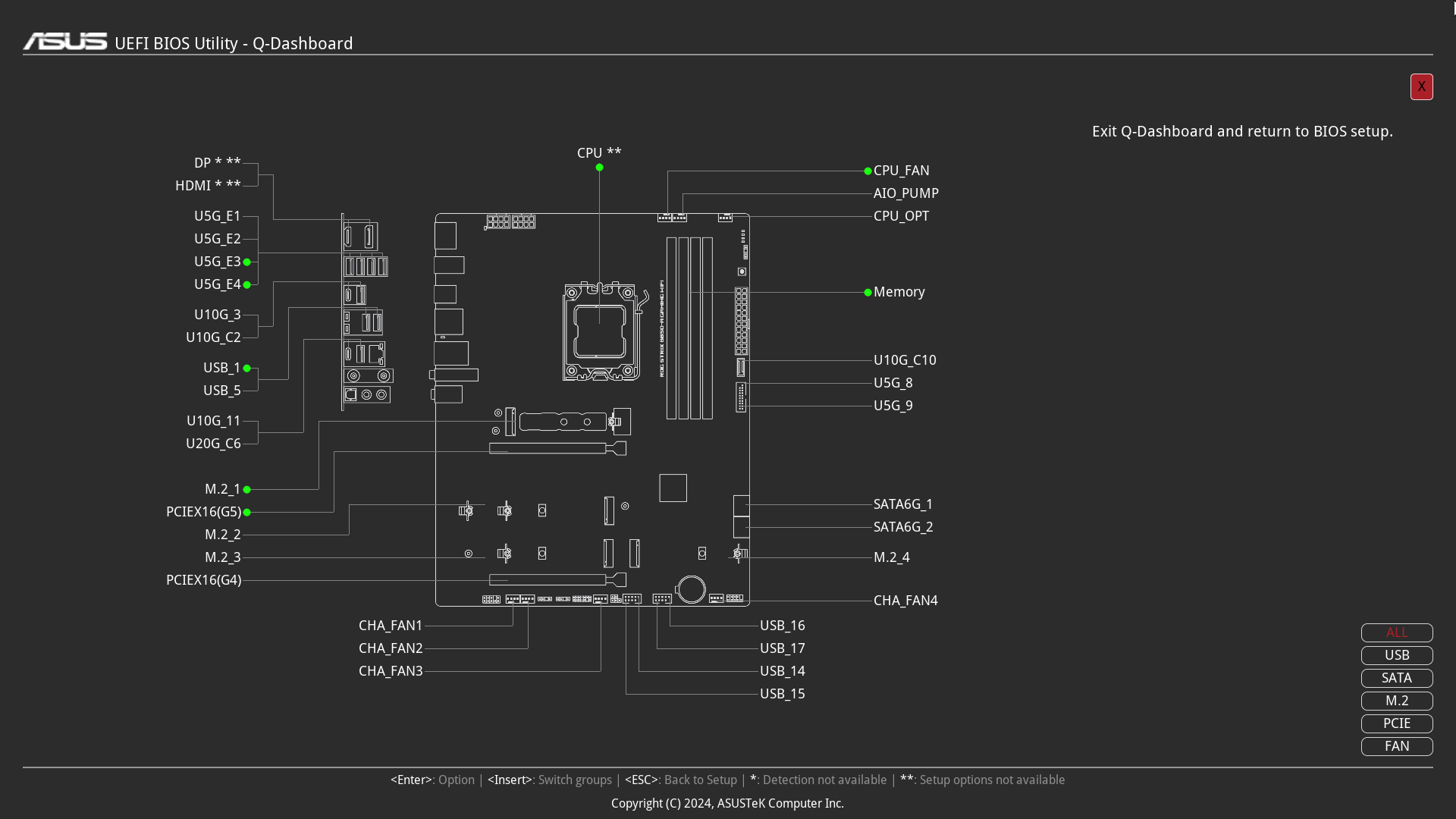
Task: Select the PCIEX16(G5) slot label
Action: (x=203, y=512)
